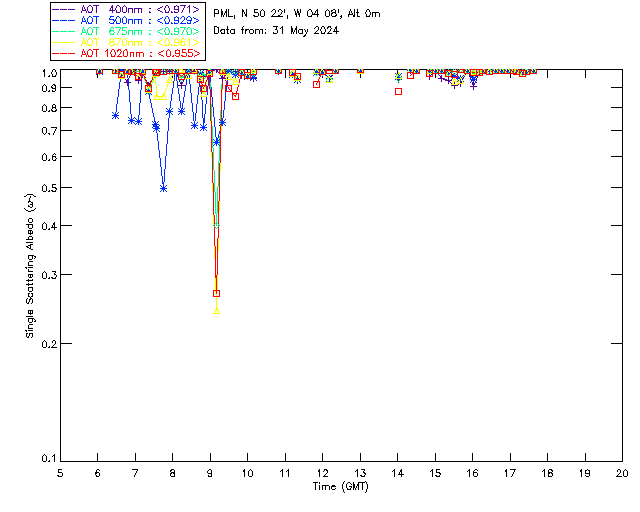Click the x-axis label 14
Screen dimensions: 640x512
[x=398, y=473]
